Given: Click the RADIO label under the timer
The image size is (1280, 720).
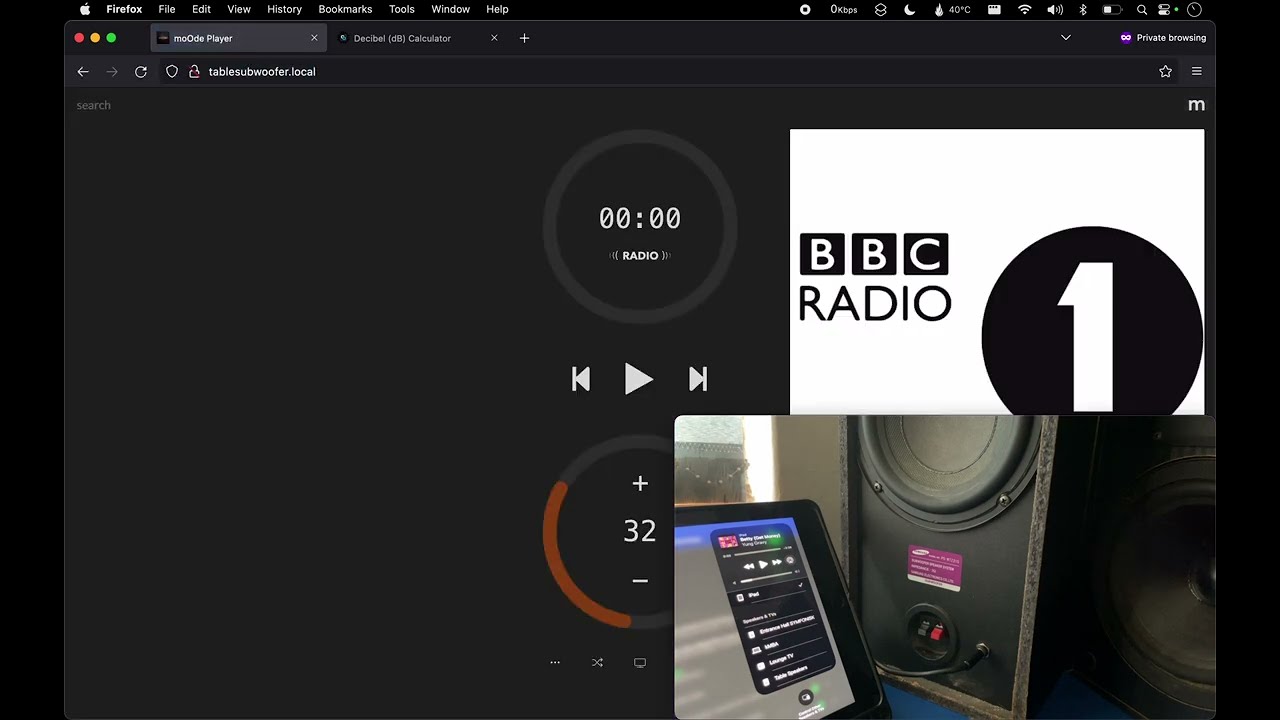Looking at the screenshot, I should [640, 256].
